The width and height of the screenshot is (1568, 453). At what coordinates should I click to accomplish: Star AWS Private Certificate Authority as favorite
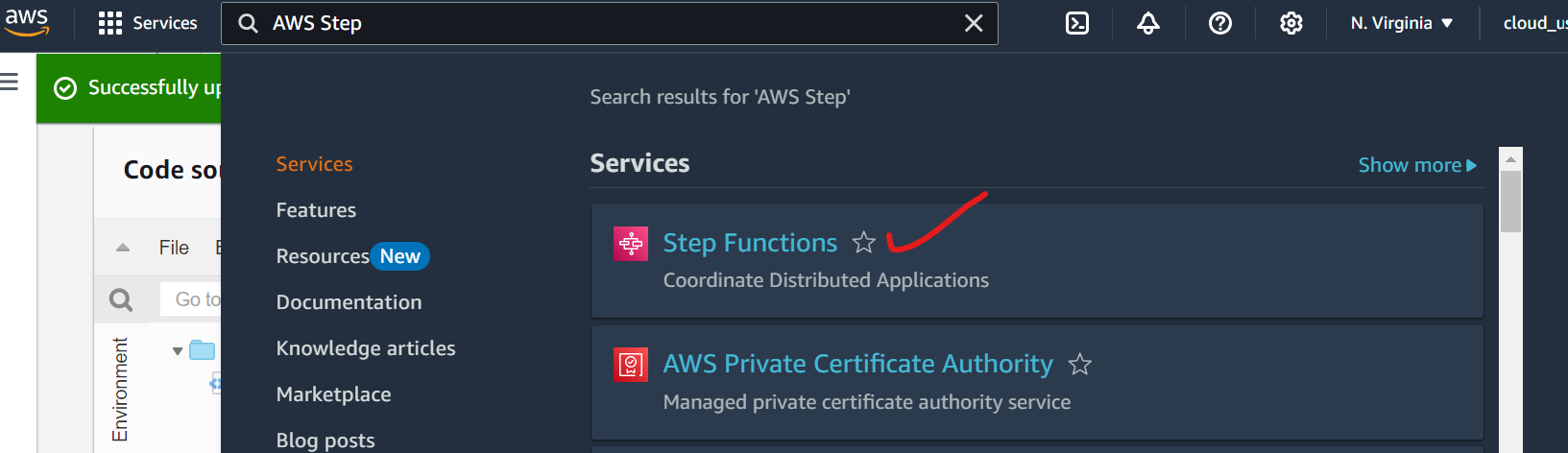click(1080, 365)
